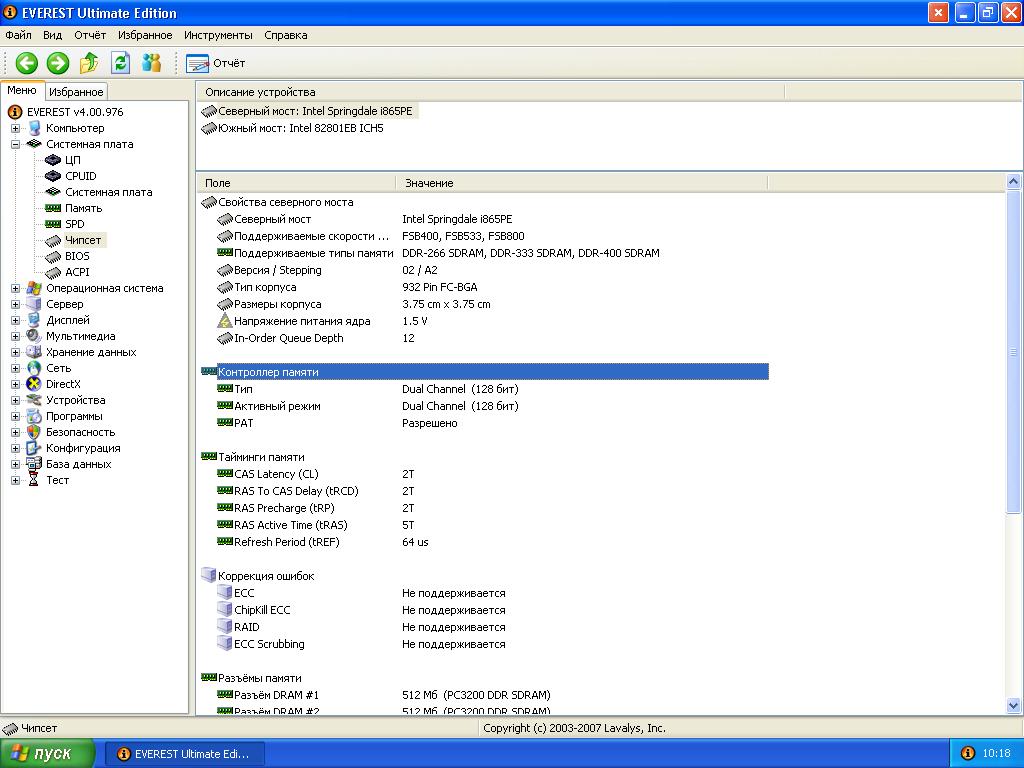Viewport: 1024px width, 768px height.
Task: Expand the Операционная система node
Action: (x=15, y=288)
